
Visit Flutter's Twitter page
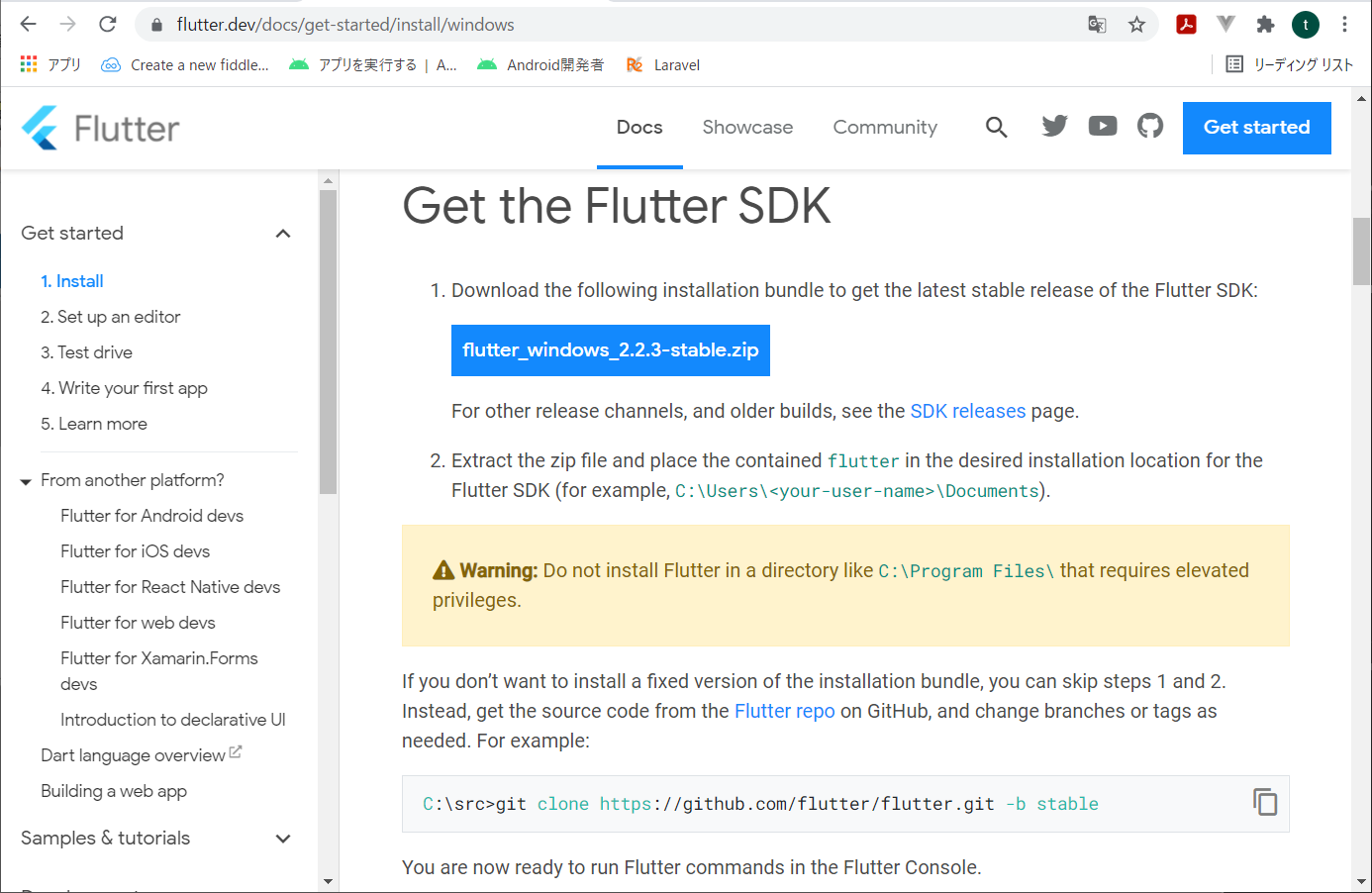1055,126
